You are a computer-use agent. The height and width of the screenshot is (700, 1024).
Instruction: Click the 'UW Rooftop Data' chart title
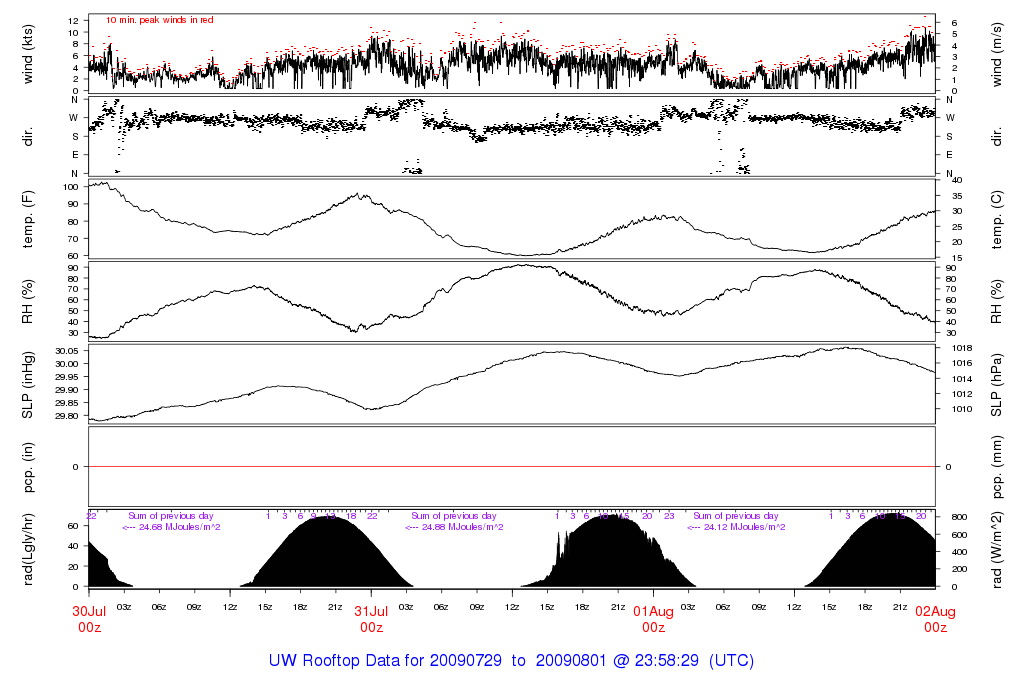pyautogui.click(x=511, y=661)
